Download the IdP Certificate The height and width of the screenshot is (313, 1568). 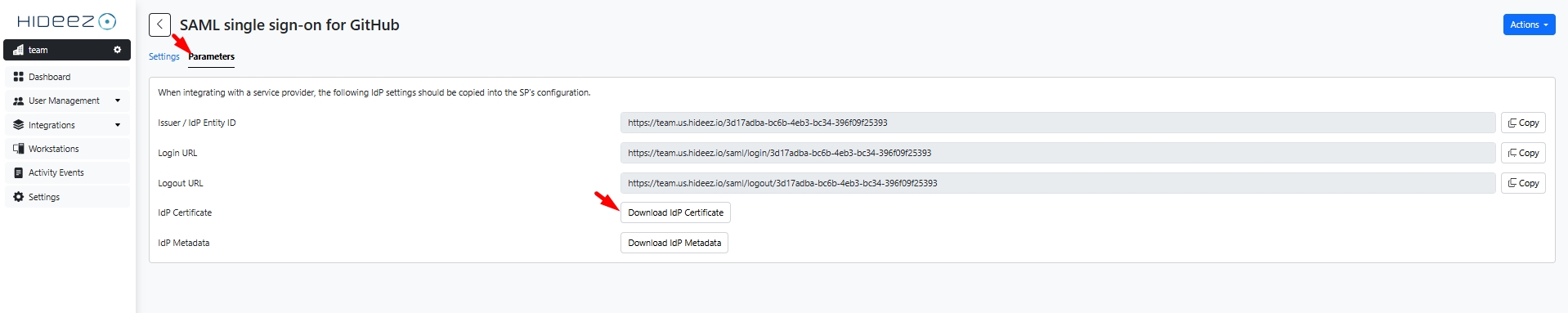[x=675, y=212]
